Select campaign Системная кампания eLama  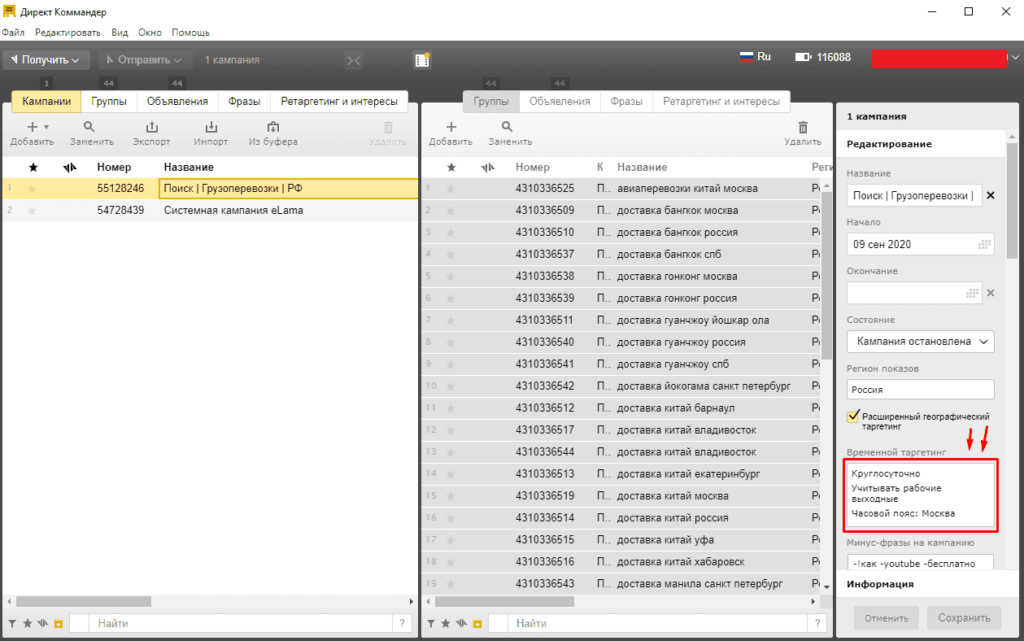[210, 210]
